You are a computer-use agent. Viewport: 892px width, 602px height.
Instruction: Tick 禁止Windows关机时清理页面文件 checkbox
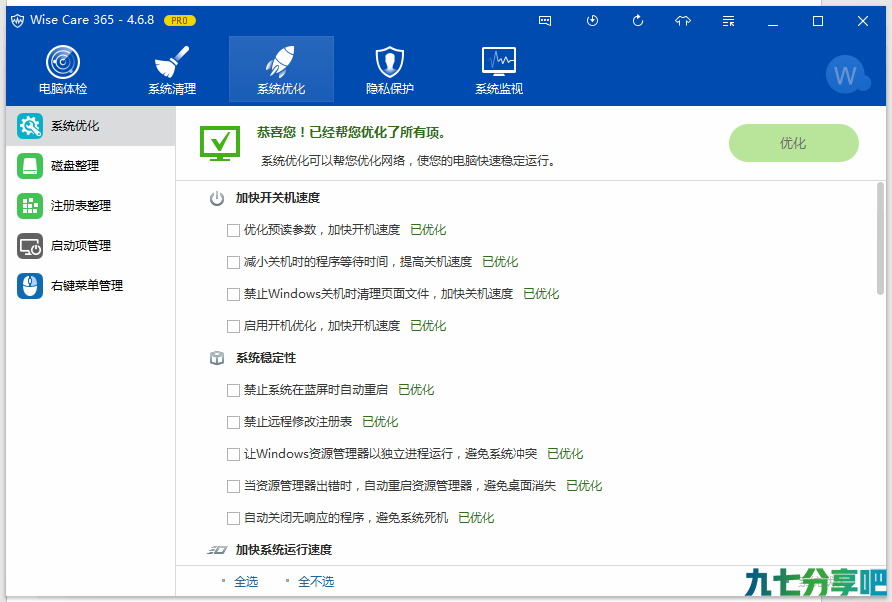click(x=233, y=294)
